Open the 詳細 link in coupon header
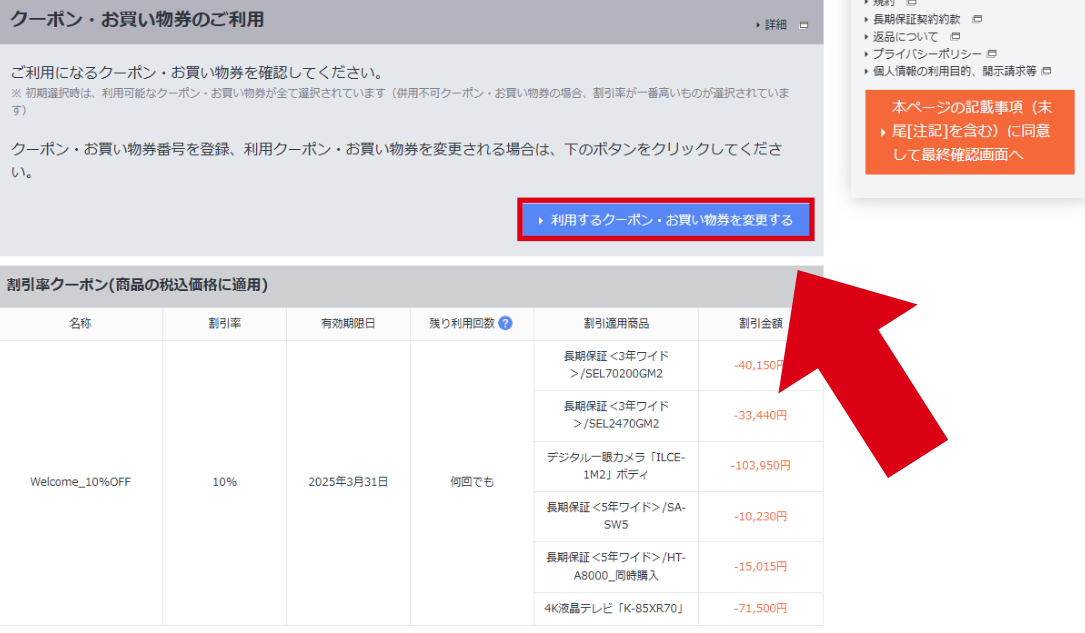Viewport: 1085px width, 633px height. click(x=775, y=25)
